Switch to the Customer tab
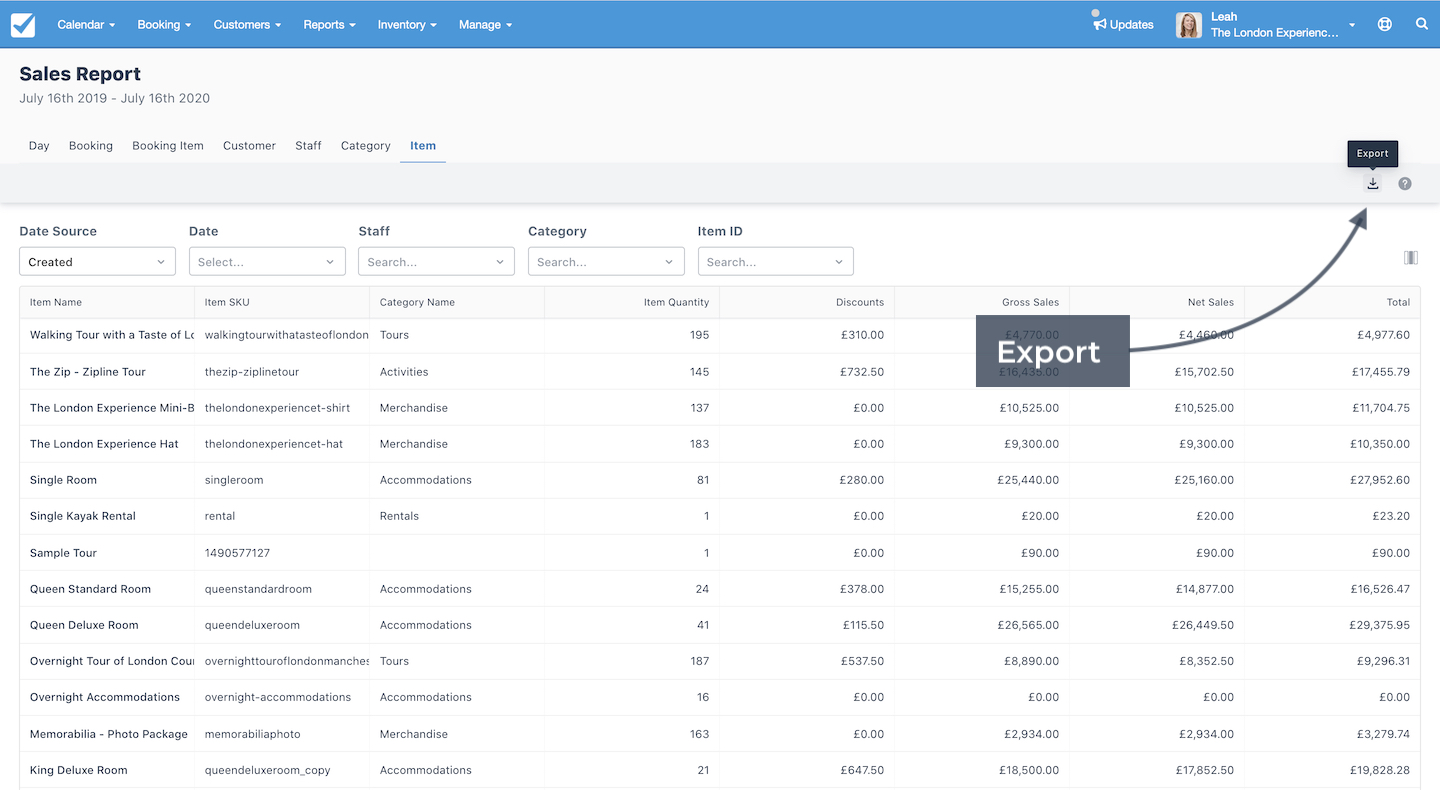The height and width of the screenshot is (790, 1440). [x=249, y=146]
